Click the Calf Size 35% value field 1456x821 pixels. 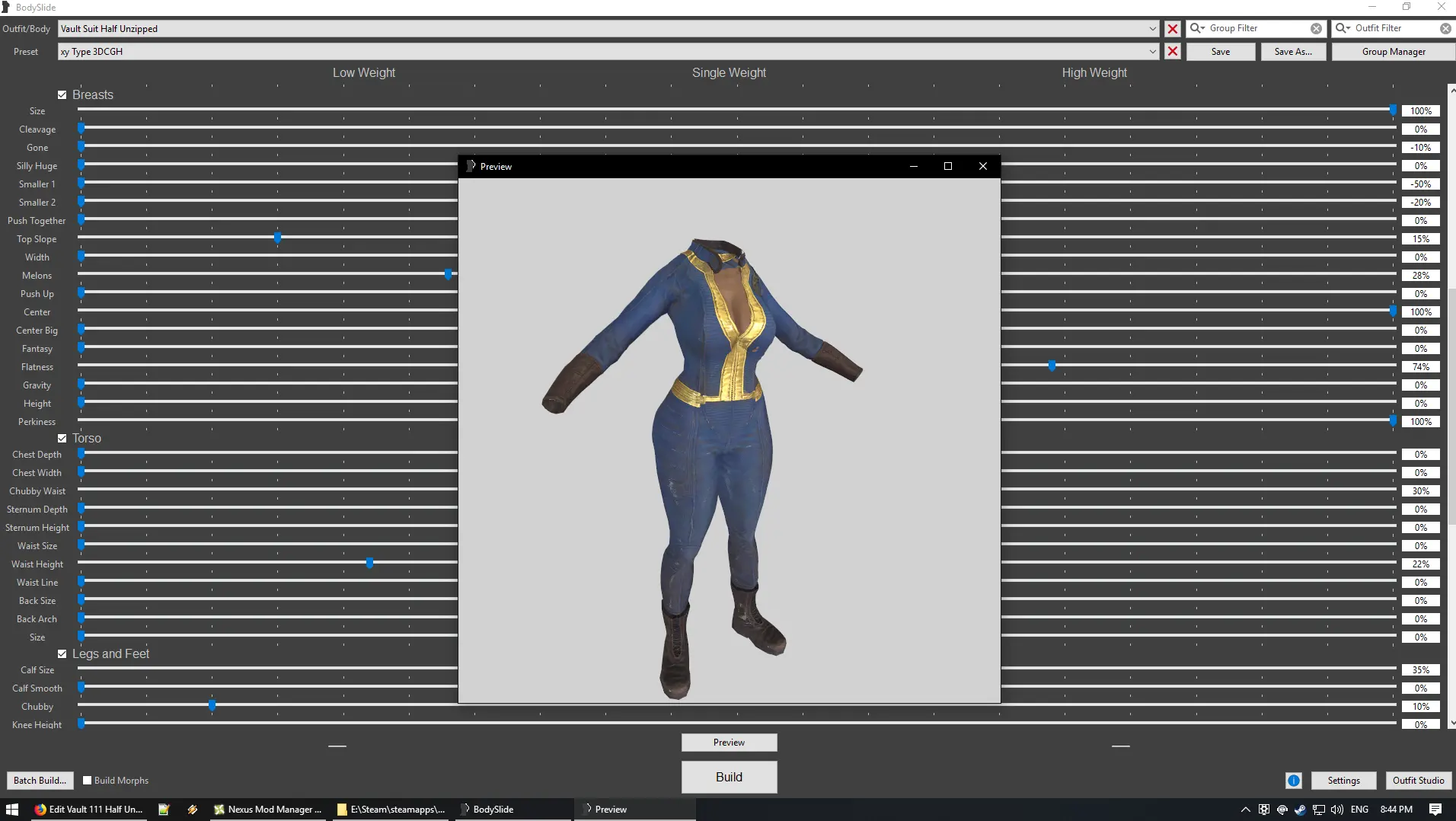1420,670
